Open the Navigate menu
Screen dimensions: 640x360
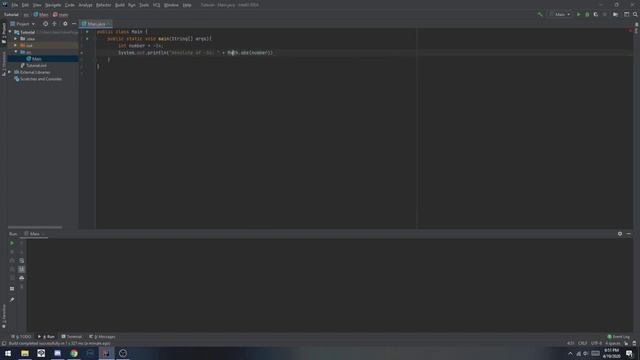point(53,5)
